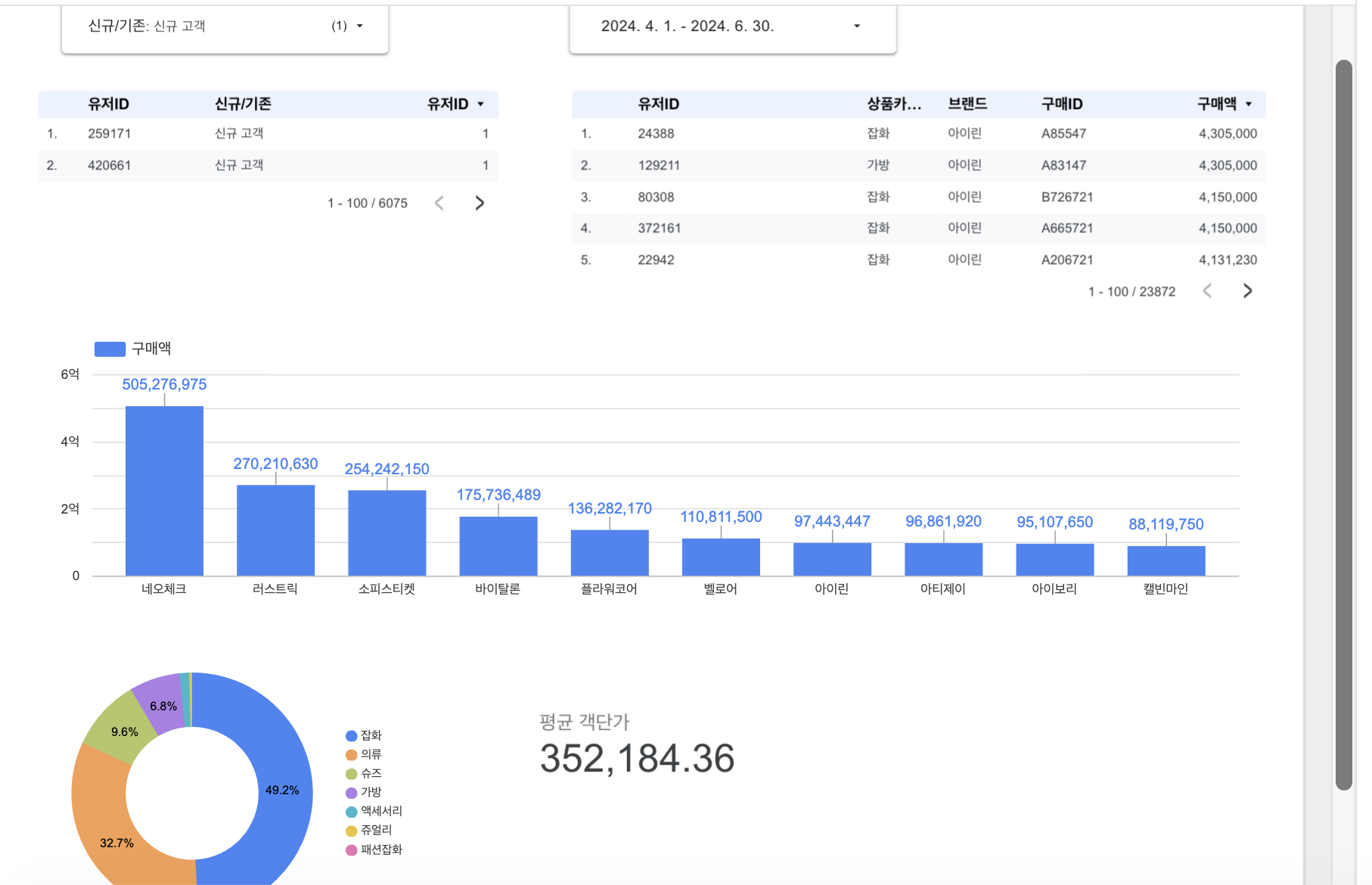Viewport: 1372px width, 885px height.
Task: Click the 신규/기존 column header
Action: pyautogui.click(x=243, y=104)
